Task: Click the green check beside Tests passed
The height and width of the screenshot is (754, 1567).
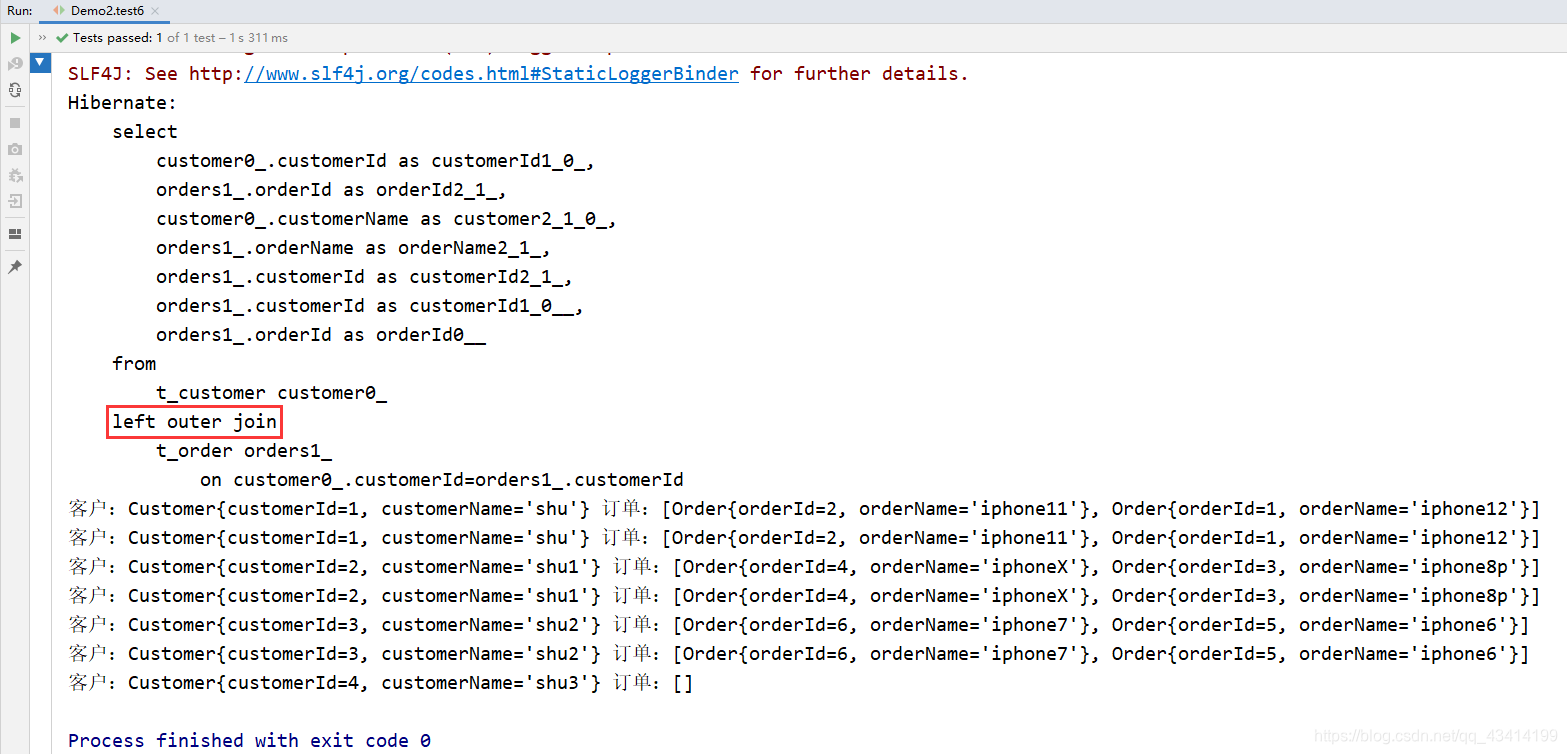Action: pyautogui.click(x=63, y=38)
